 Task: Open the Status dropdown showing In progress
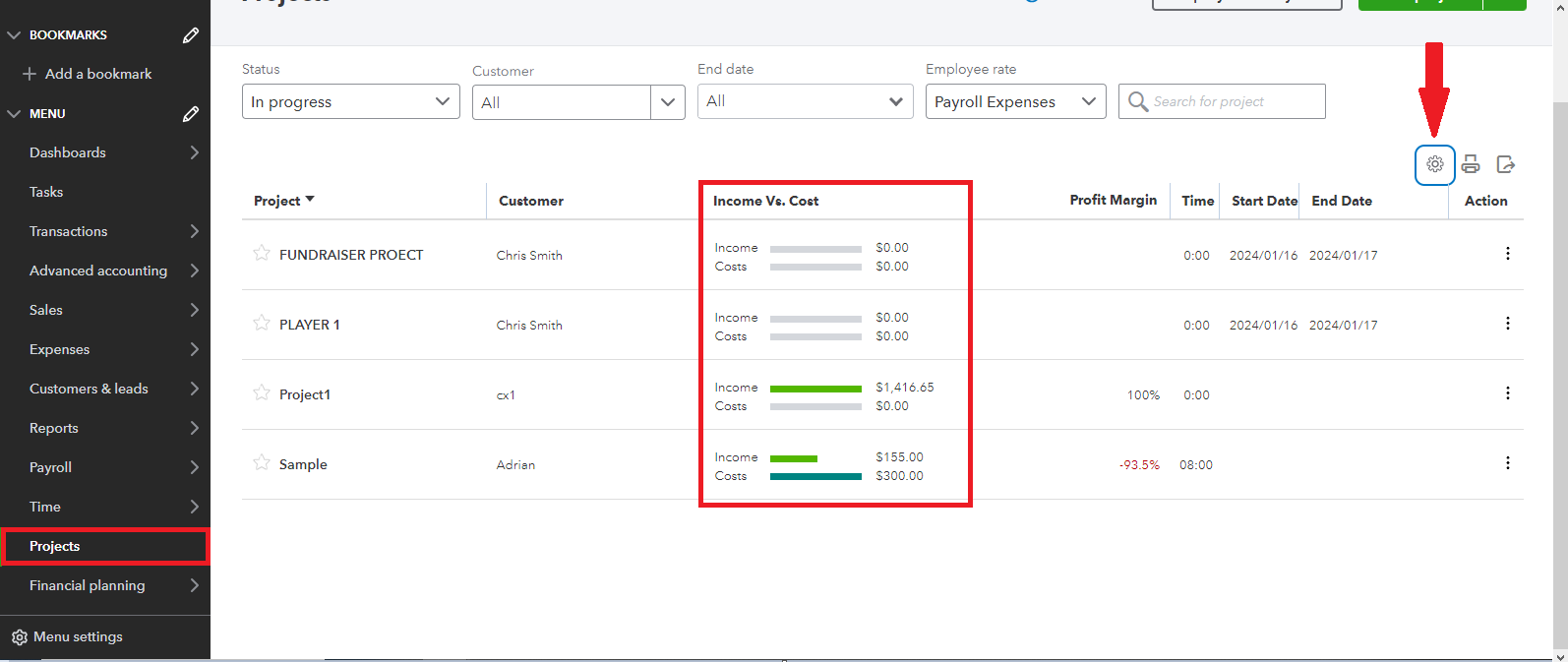coord(350,101)
